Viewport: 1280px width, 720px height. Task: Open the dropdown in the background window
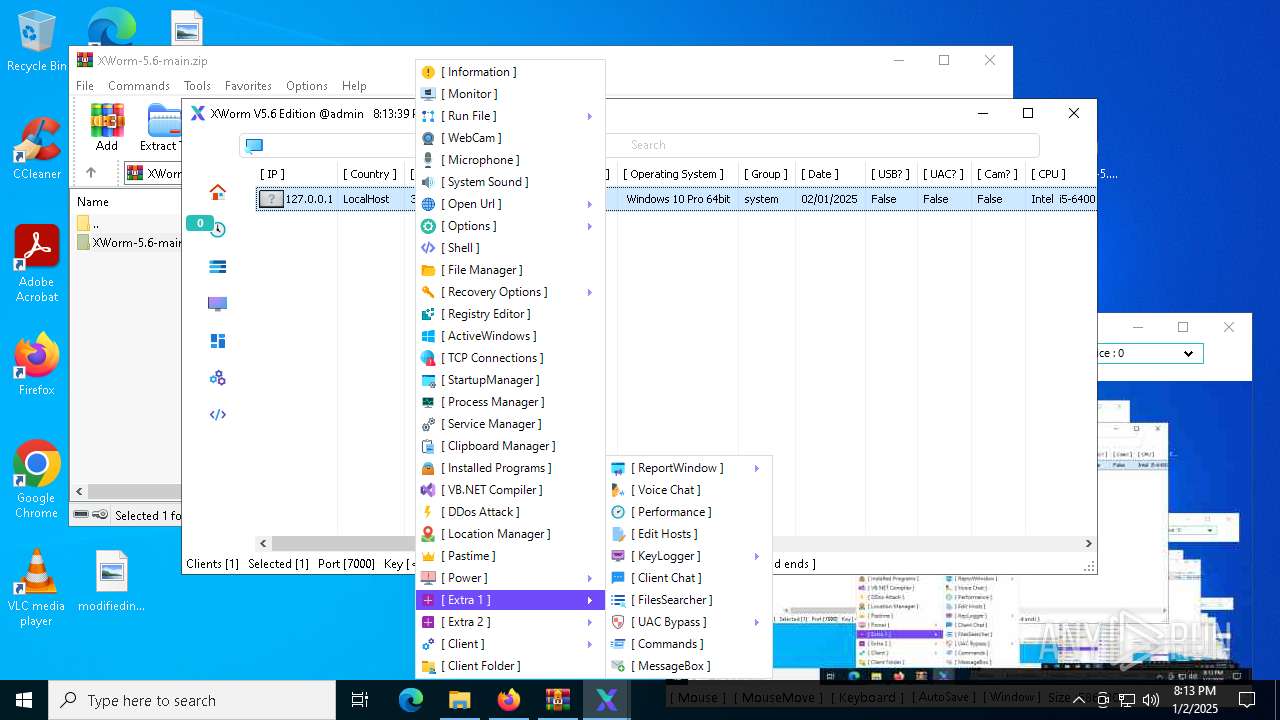point(1188,353)
